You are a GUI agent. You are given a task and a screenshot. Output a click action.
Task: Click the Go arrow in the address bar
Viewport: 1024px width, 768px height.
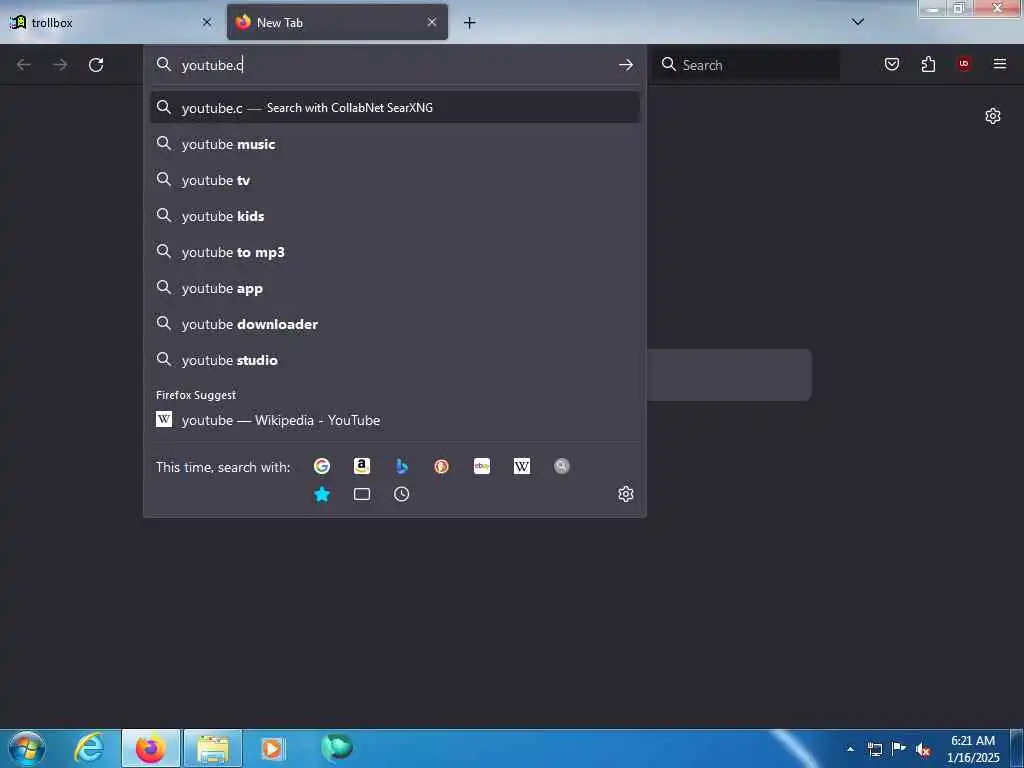point(626,65)
